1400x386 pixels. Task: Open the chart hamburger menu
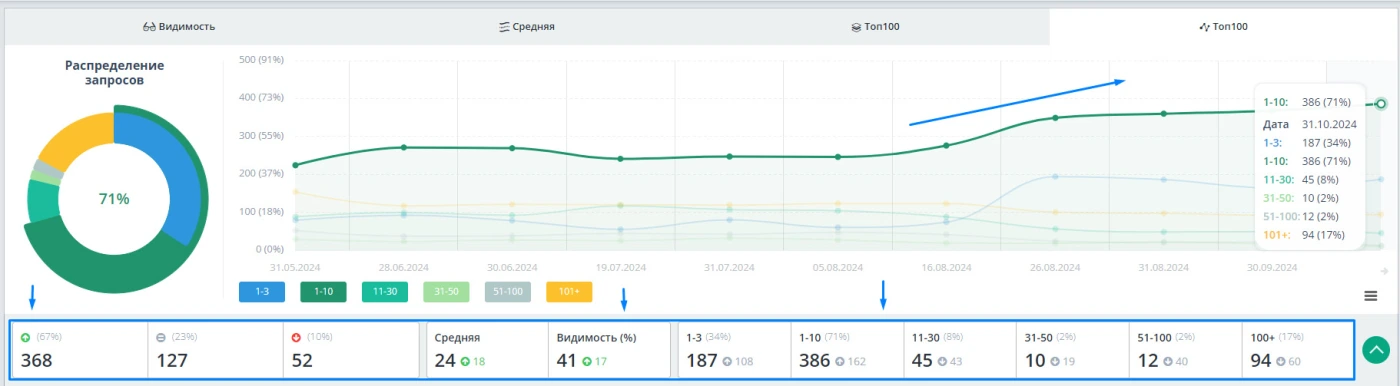(1371, 295)
